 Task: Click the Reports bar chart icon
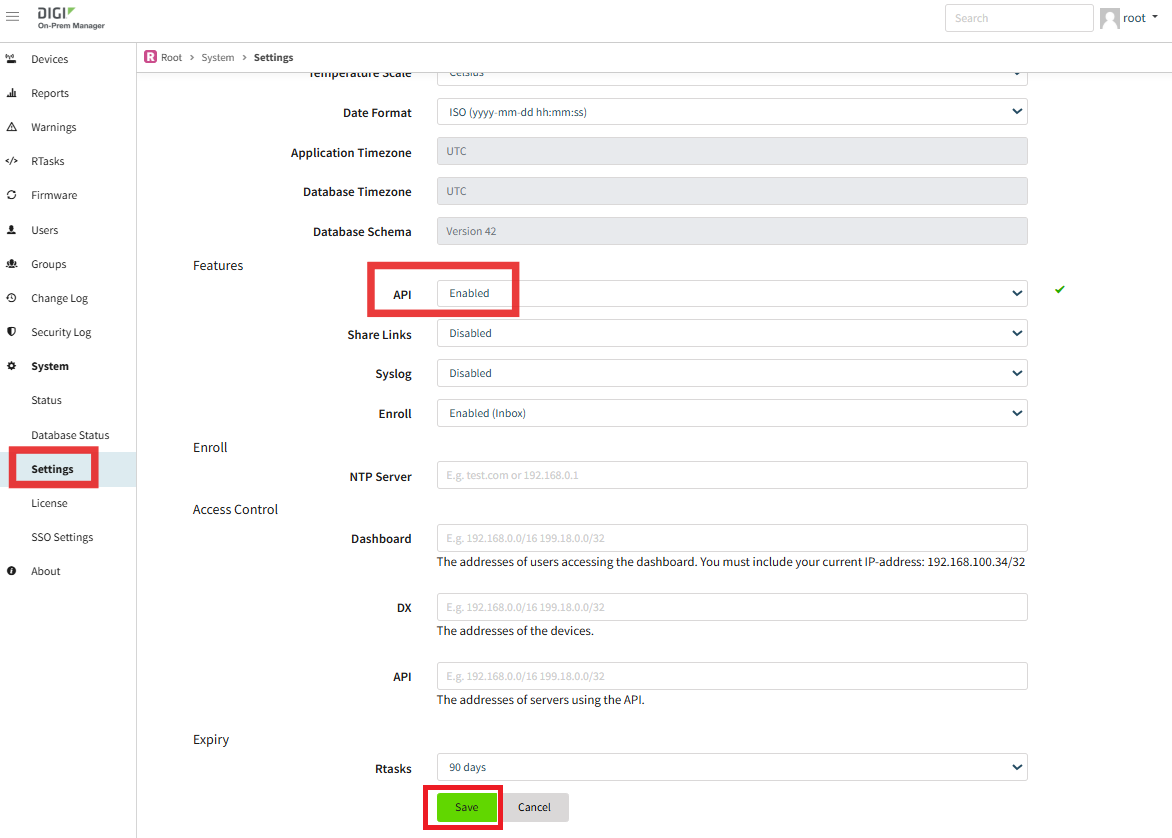coord(11,93)
